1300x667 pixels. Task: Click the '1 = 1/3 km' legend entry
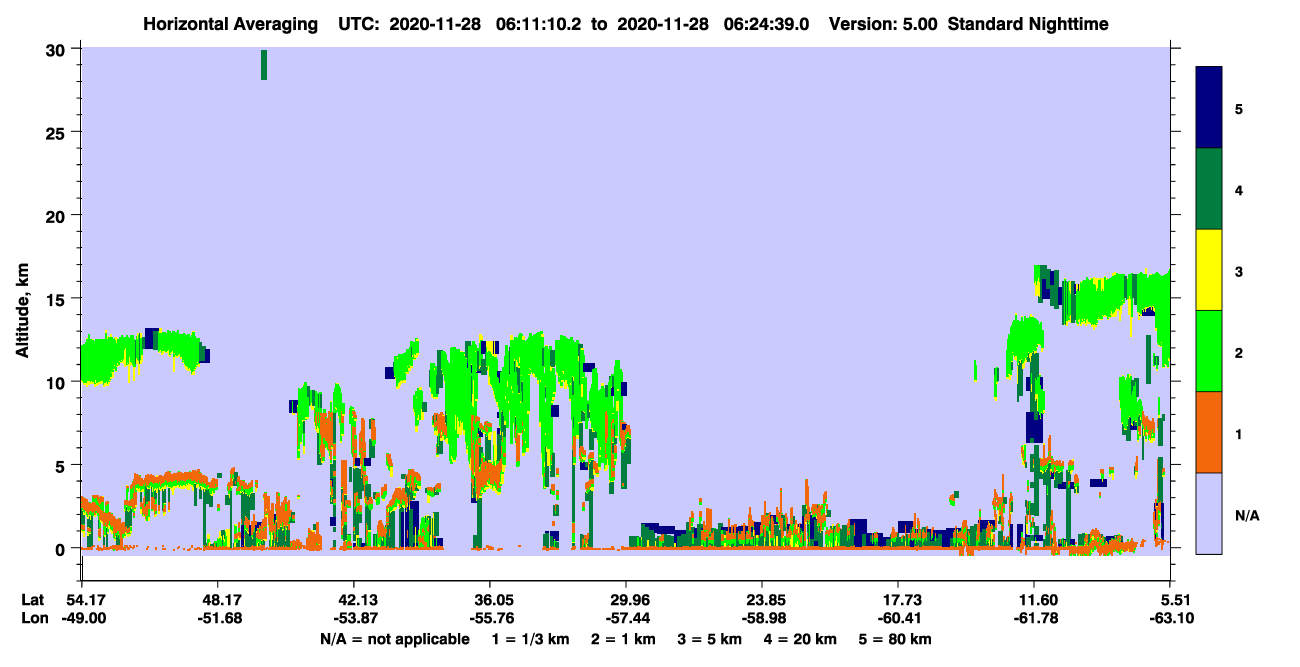[530, 639]
